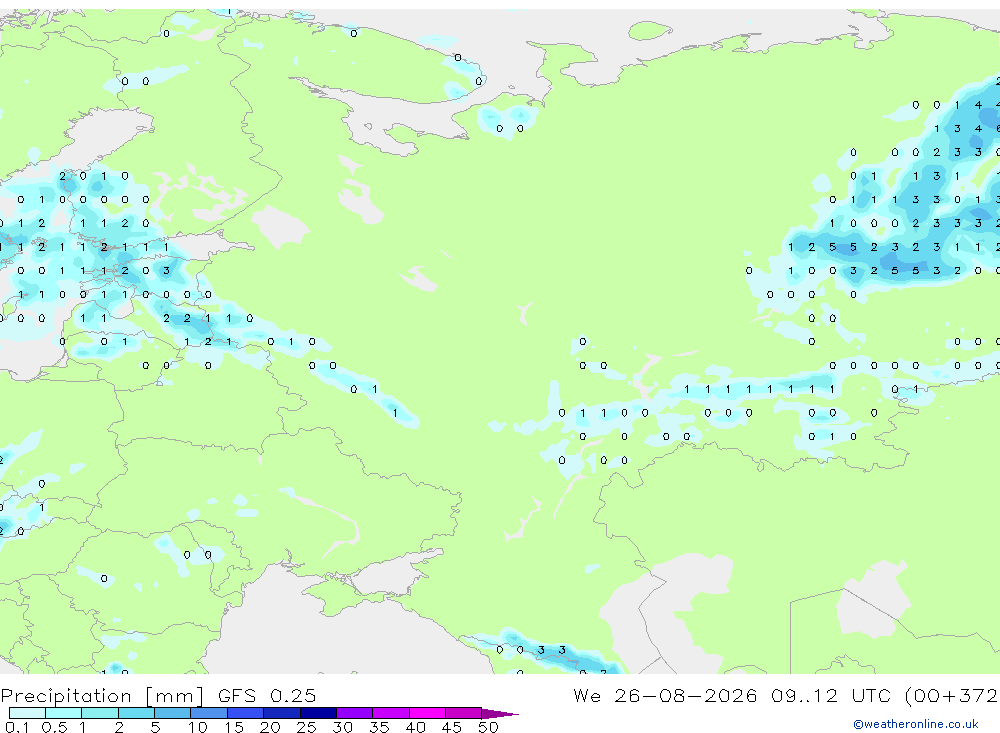Click the '20' legend scale label

pos(270,727)
